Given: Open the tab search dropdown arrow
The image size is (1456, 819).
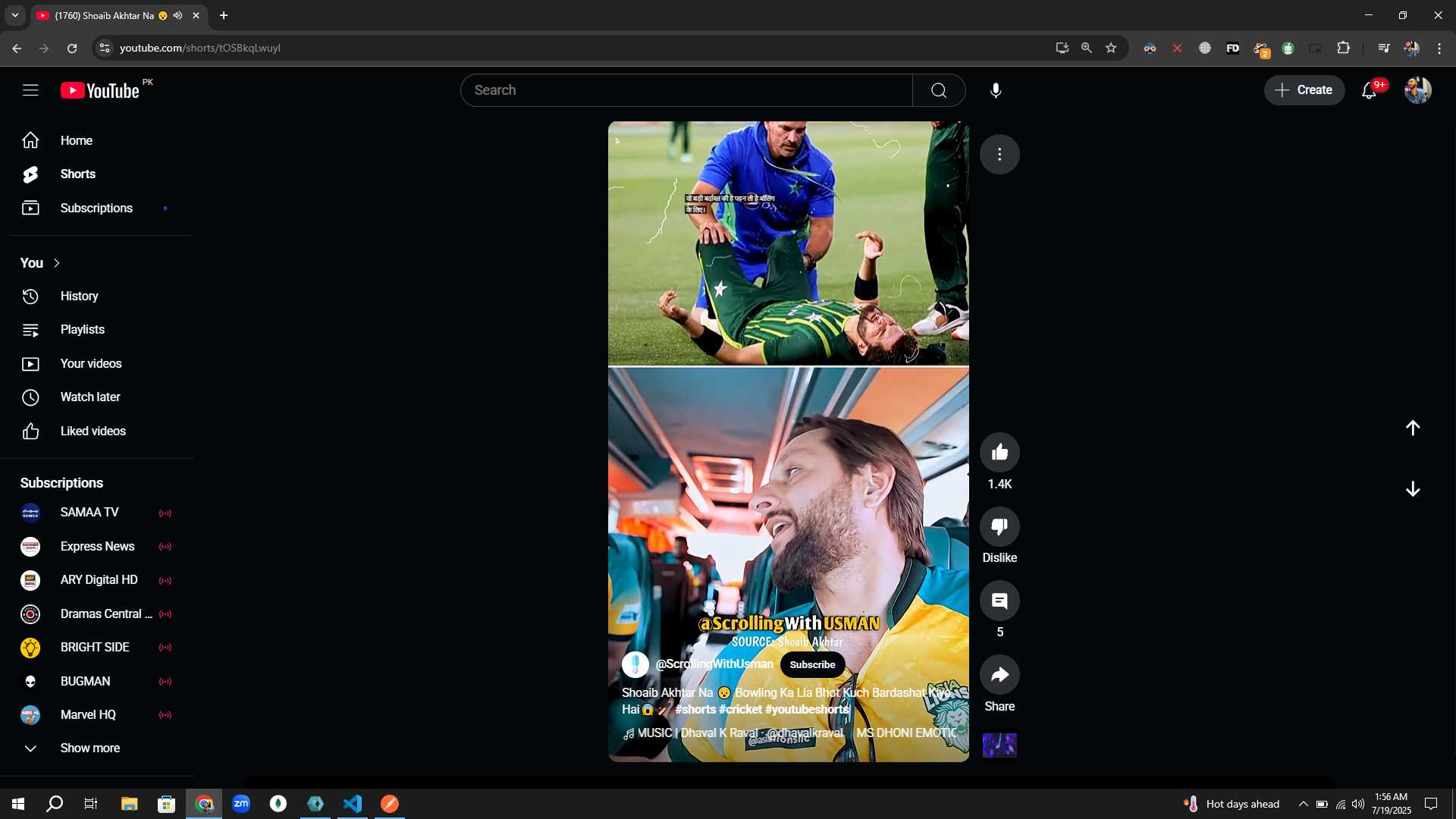Looking at the screenshot, I should 15,15.
